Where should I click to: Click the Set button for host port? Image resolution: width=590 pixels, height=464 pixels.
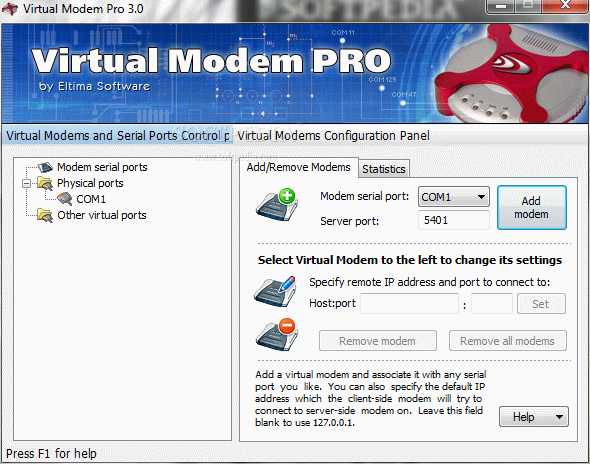point(541,304)
